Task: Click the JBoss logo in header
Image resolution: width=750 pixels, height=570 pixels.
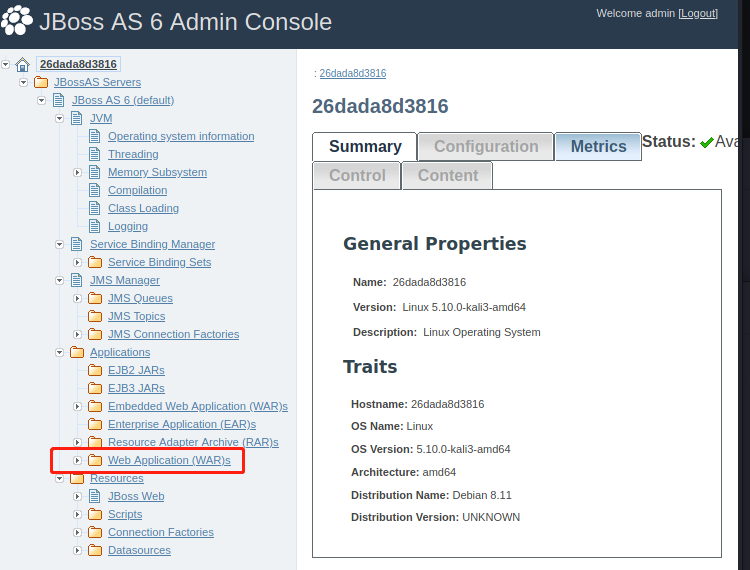Action: [16, 20]
